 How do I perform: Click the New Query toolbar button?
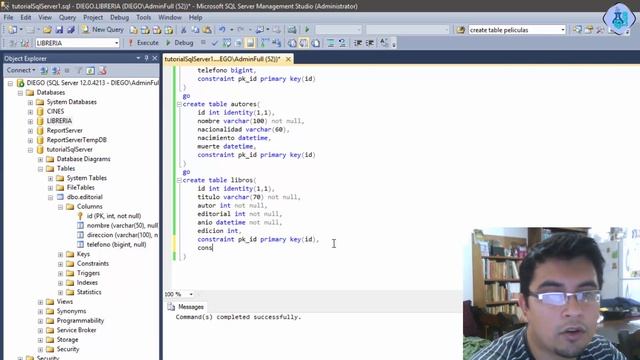(102, 30)
